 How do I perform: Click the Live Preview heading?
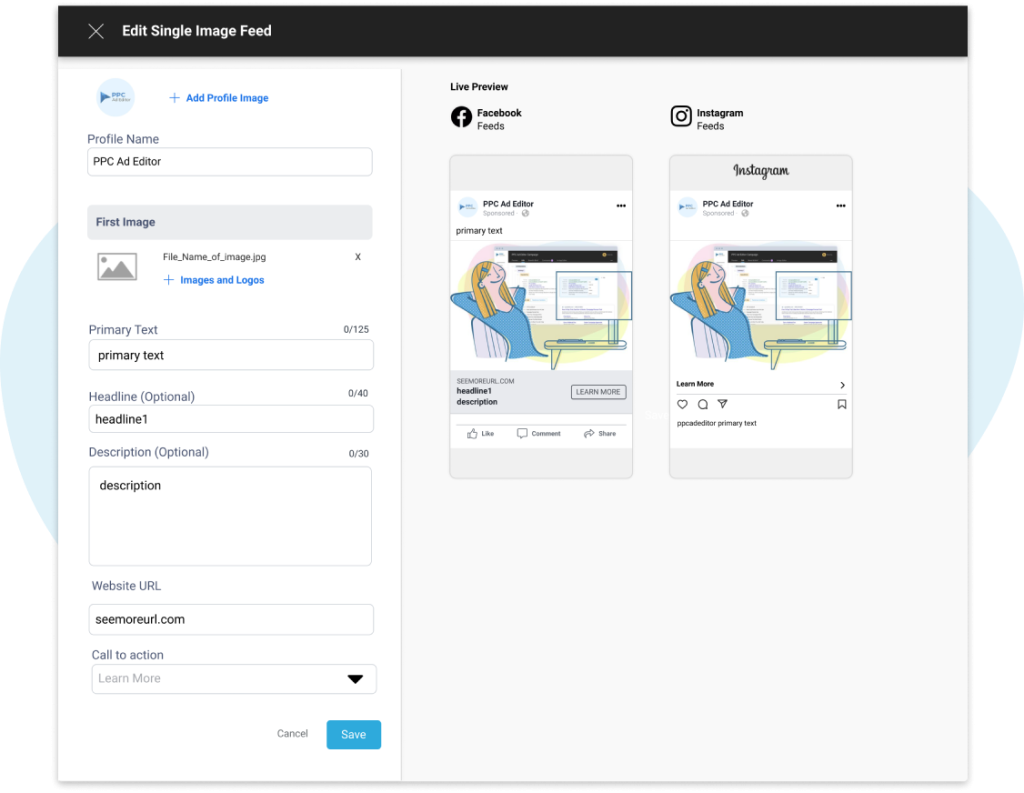pos(478,86)
